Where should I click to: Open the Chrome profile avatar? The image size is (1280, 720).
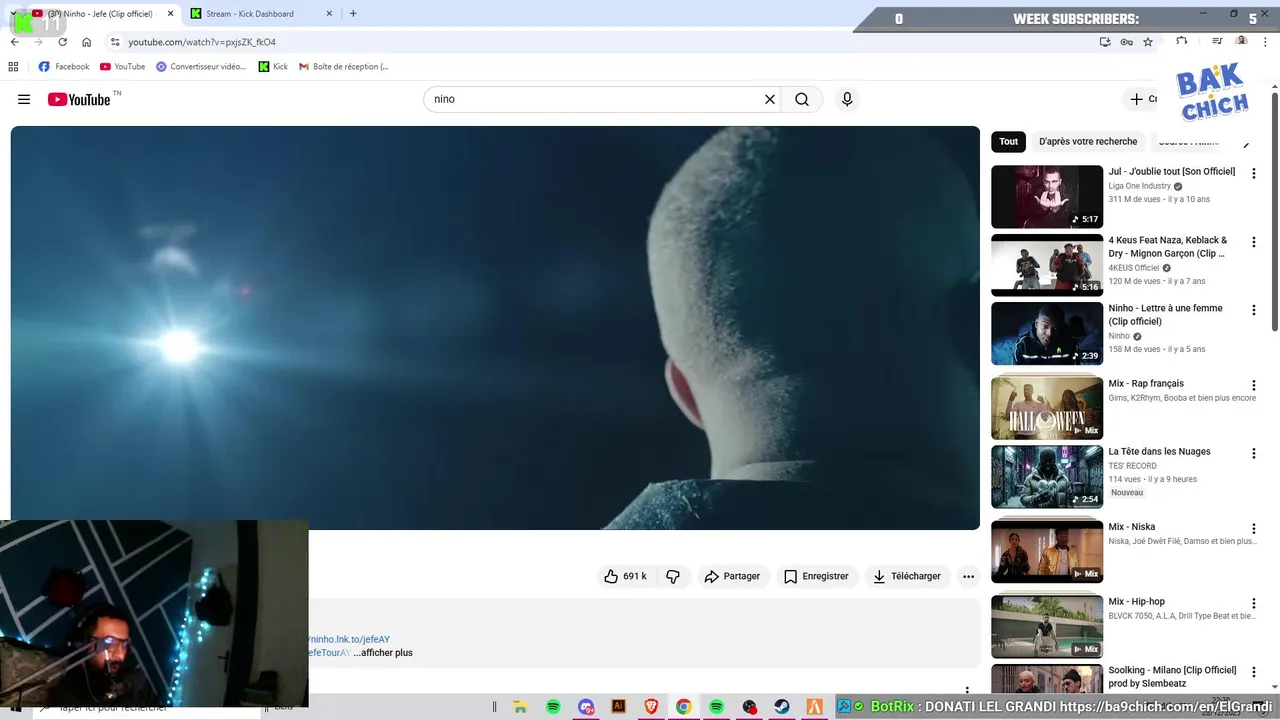1242,41
